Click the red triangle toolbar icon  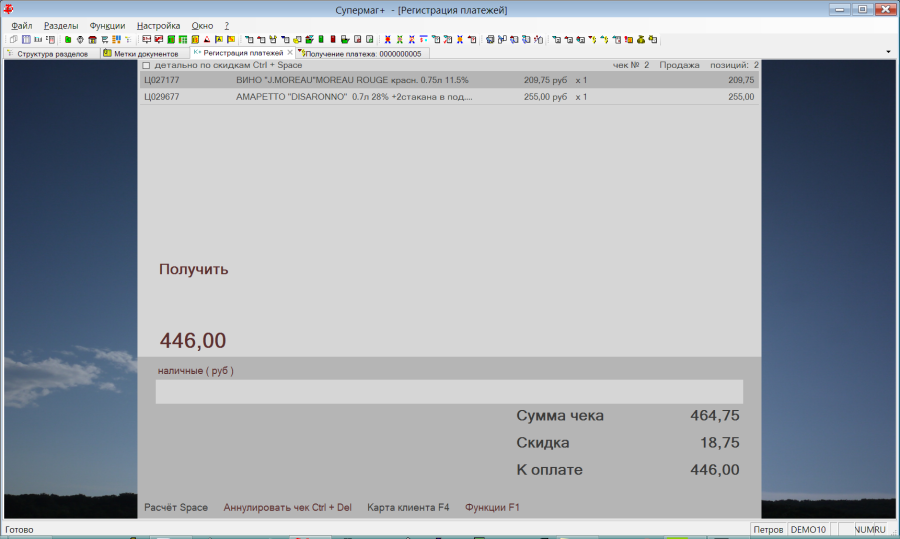coord(207,40)
